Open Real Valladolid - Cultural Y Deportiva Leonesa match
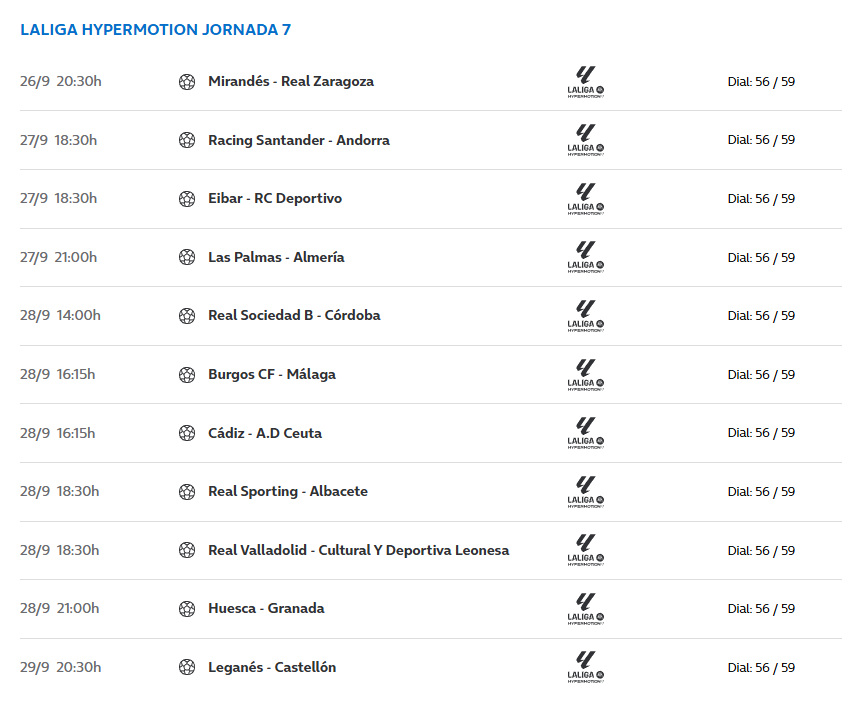 358,550
